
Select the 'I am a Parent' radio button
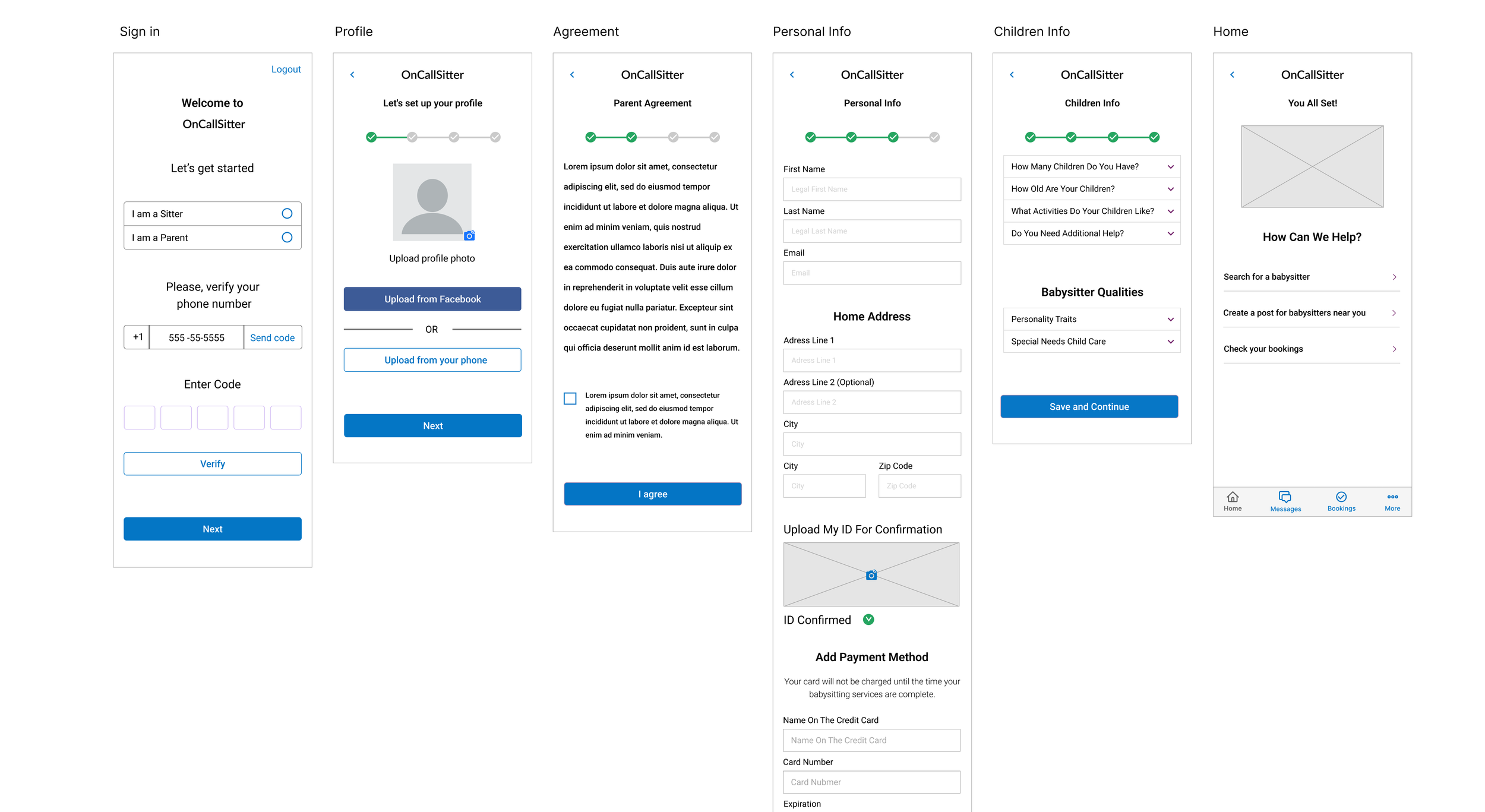(x=287, y=238)
